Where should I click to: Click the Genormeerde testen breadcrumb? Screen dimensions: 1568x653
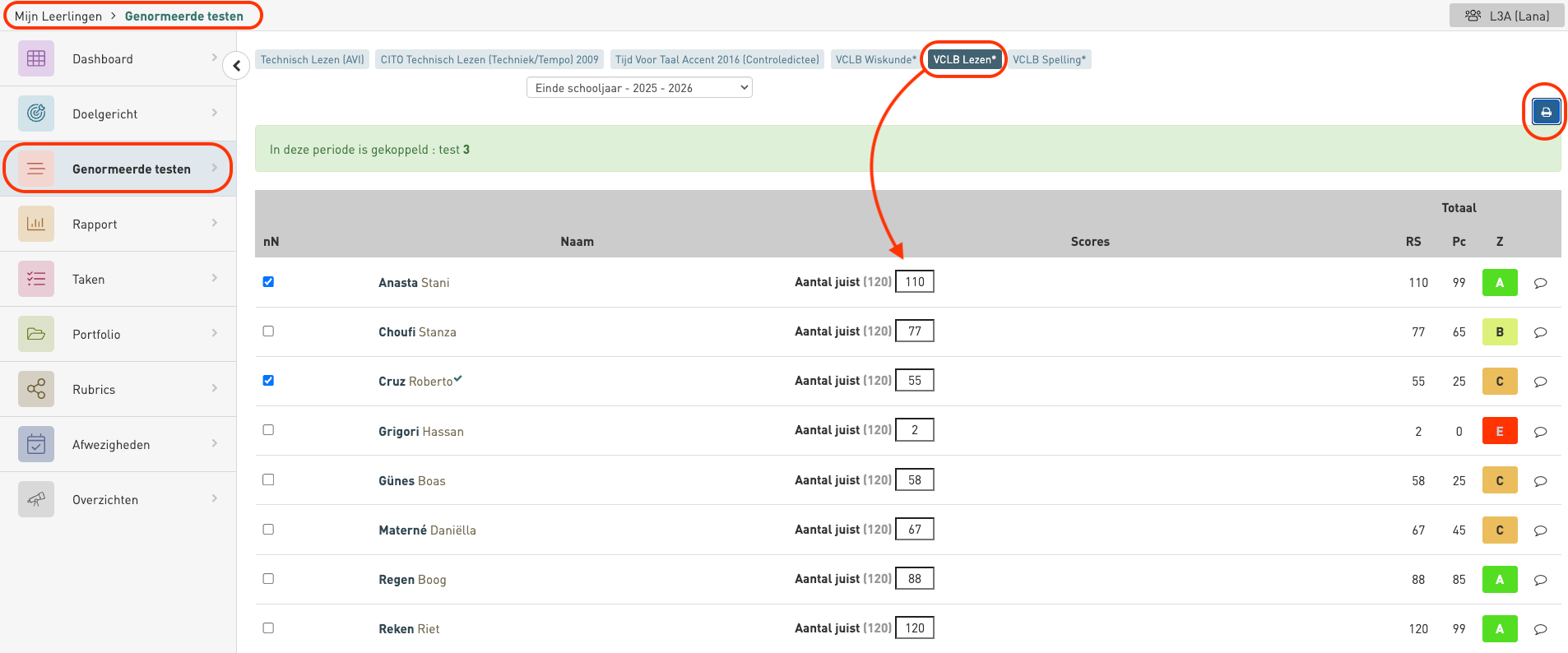point(184,16)
